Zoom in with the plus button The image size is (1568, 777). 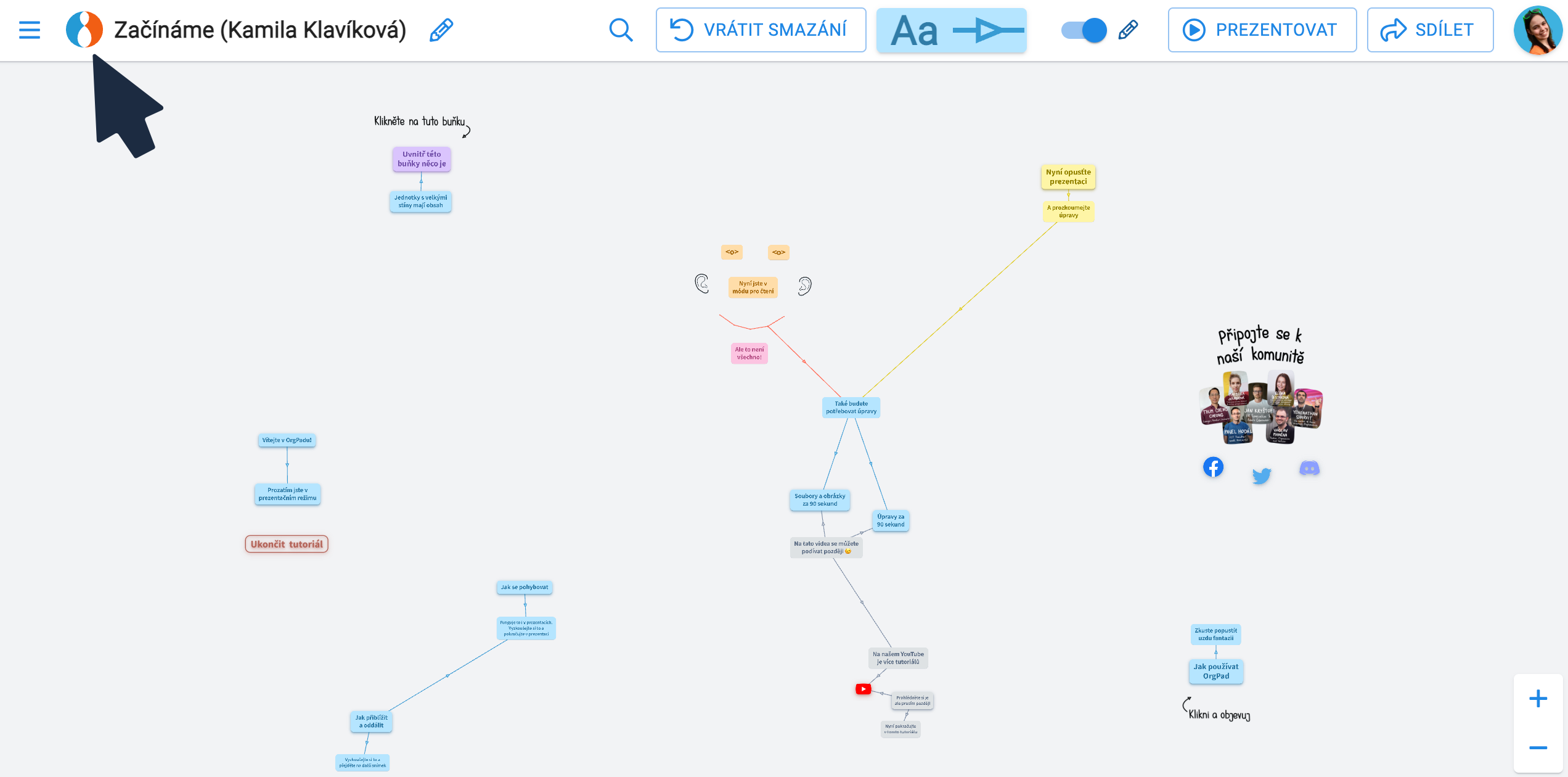click(x=1538, y=699)
